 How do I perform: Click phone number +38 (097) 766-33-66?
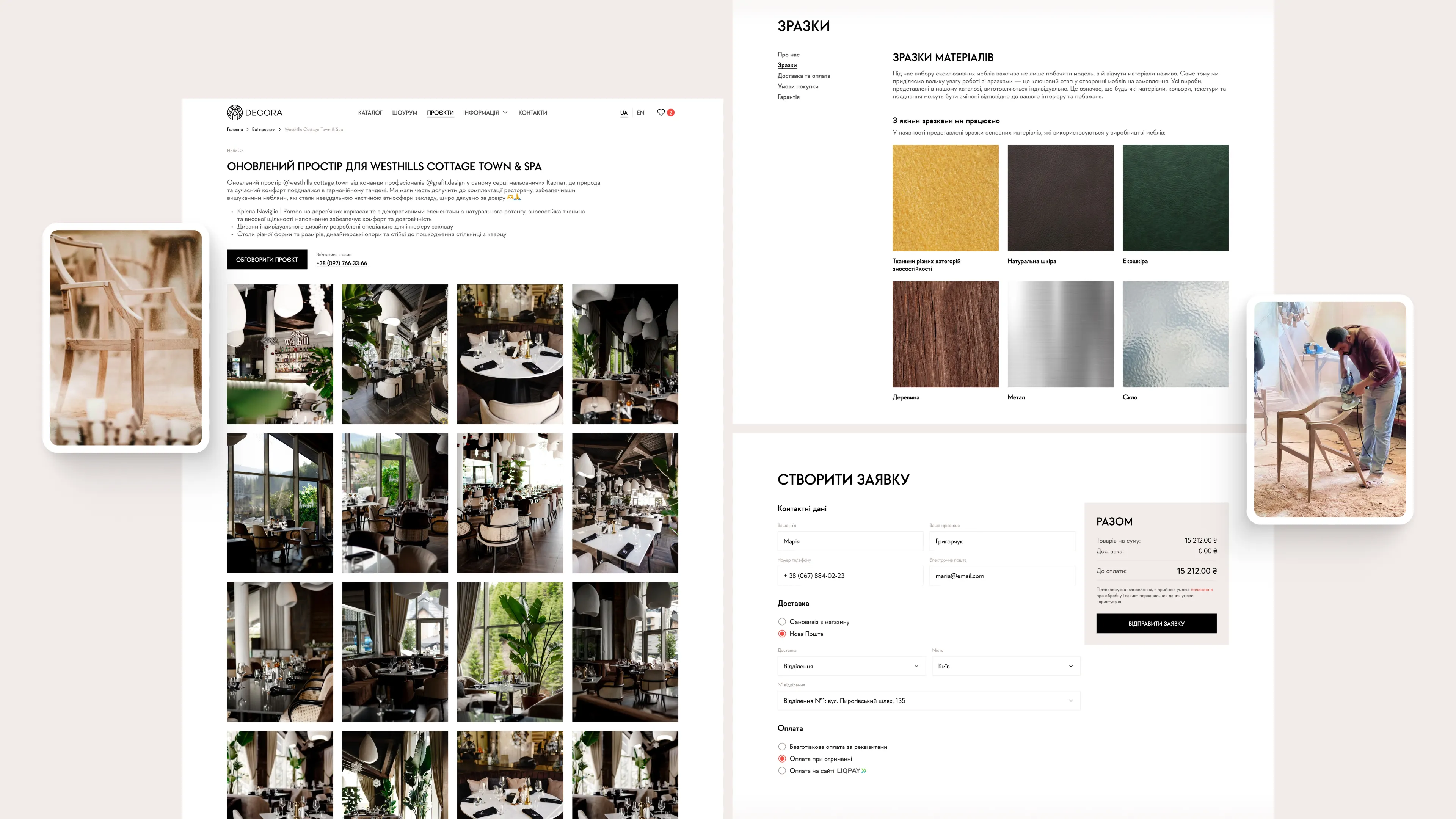pos(341,264)
